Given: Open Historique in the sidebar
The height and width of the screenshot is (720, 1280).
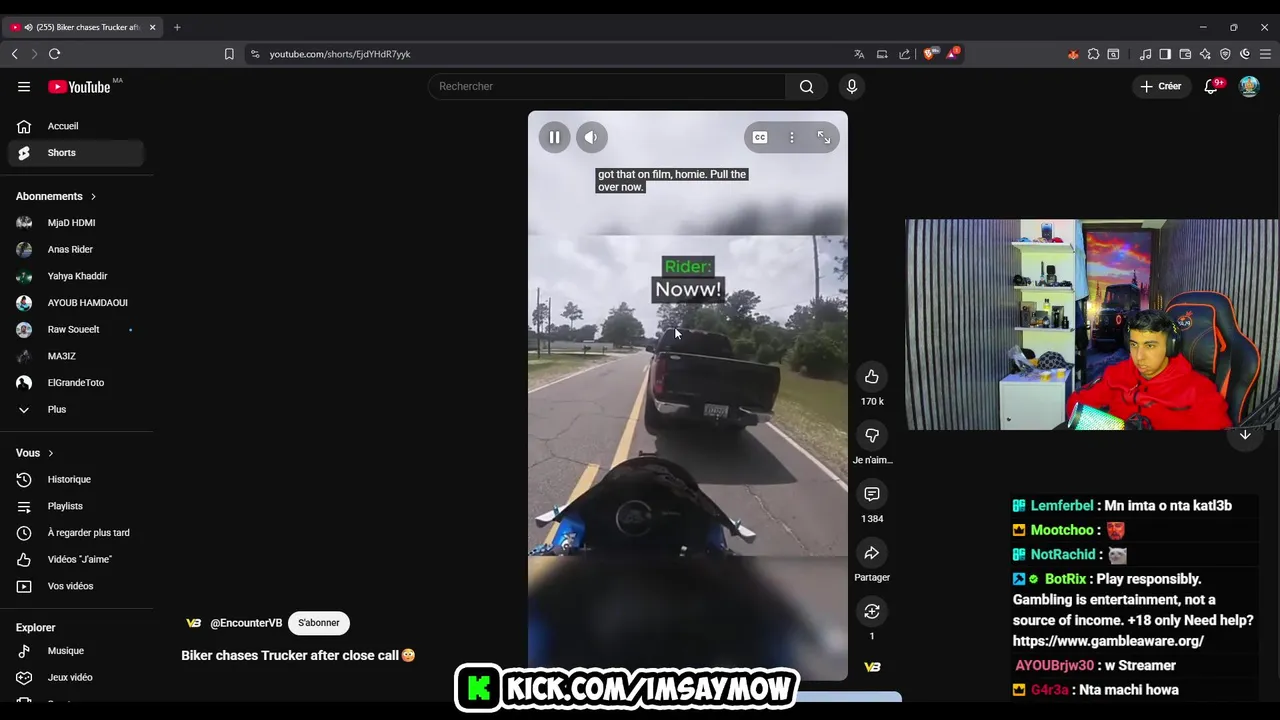Looking at the screenshot, I should [76, 479].
